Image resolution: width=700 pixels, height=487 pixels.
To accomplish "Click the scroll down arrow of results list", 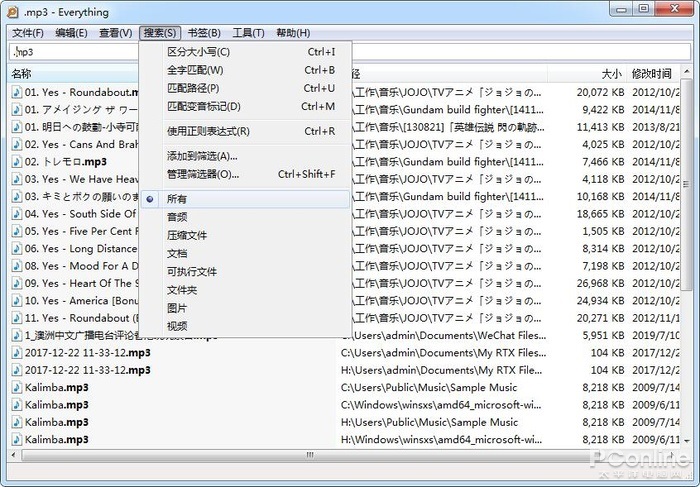I will [x=686, y=441].
